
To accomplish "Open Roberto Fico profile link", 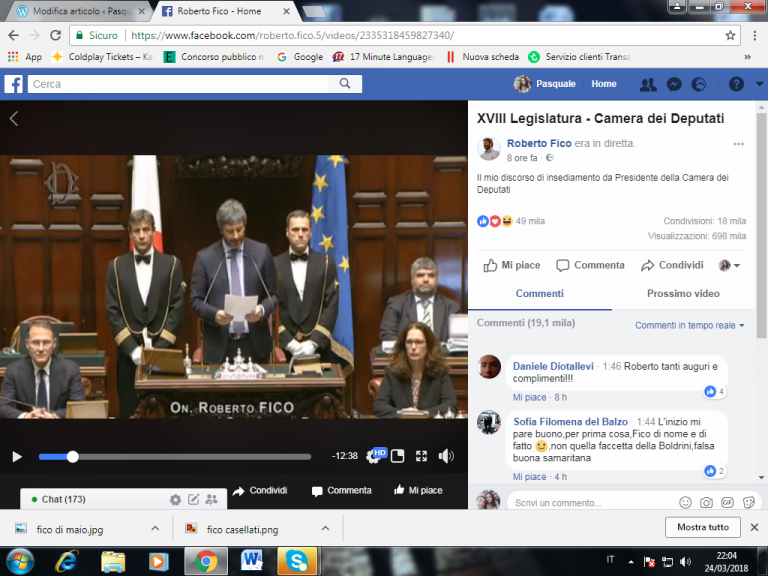I will pos(539,143).
